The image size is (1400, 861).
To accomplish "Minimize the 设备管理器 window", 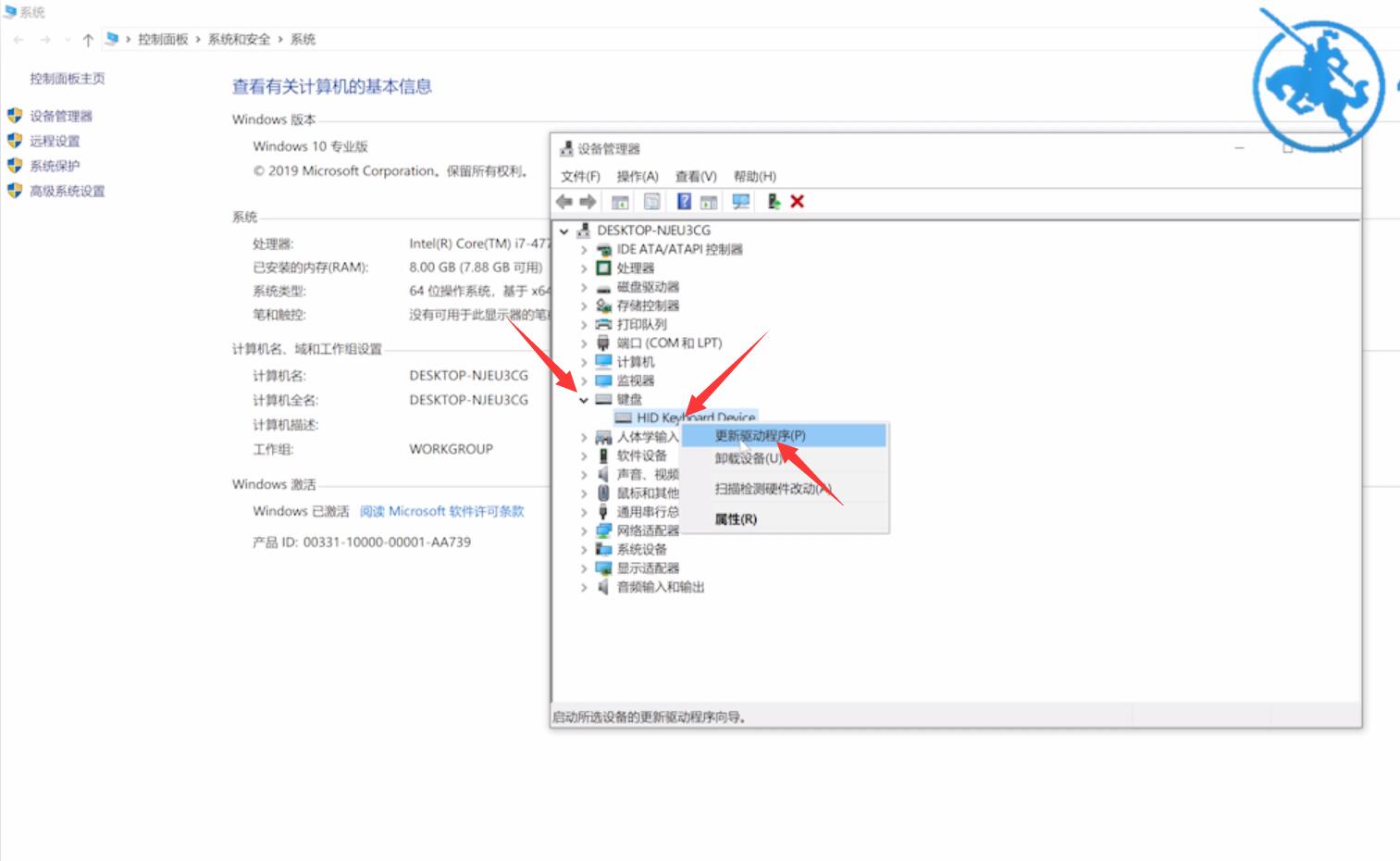I will click(x=1239, y=148).
